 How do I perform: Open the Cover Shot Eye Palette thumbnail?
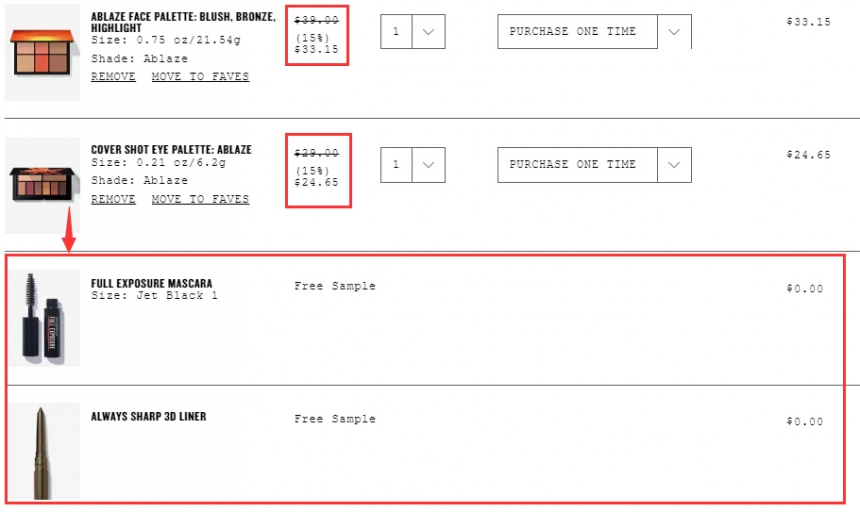coord(42,185)
